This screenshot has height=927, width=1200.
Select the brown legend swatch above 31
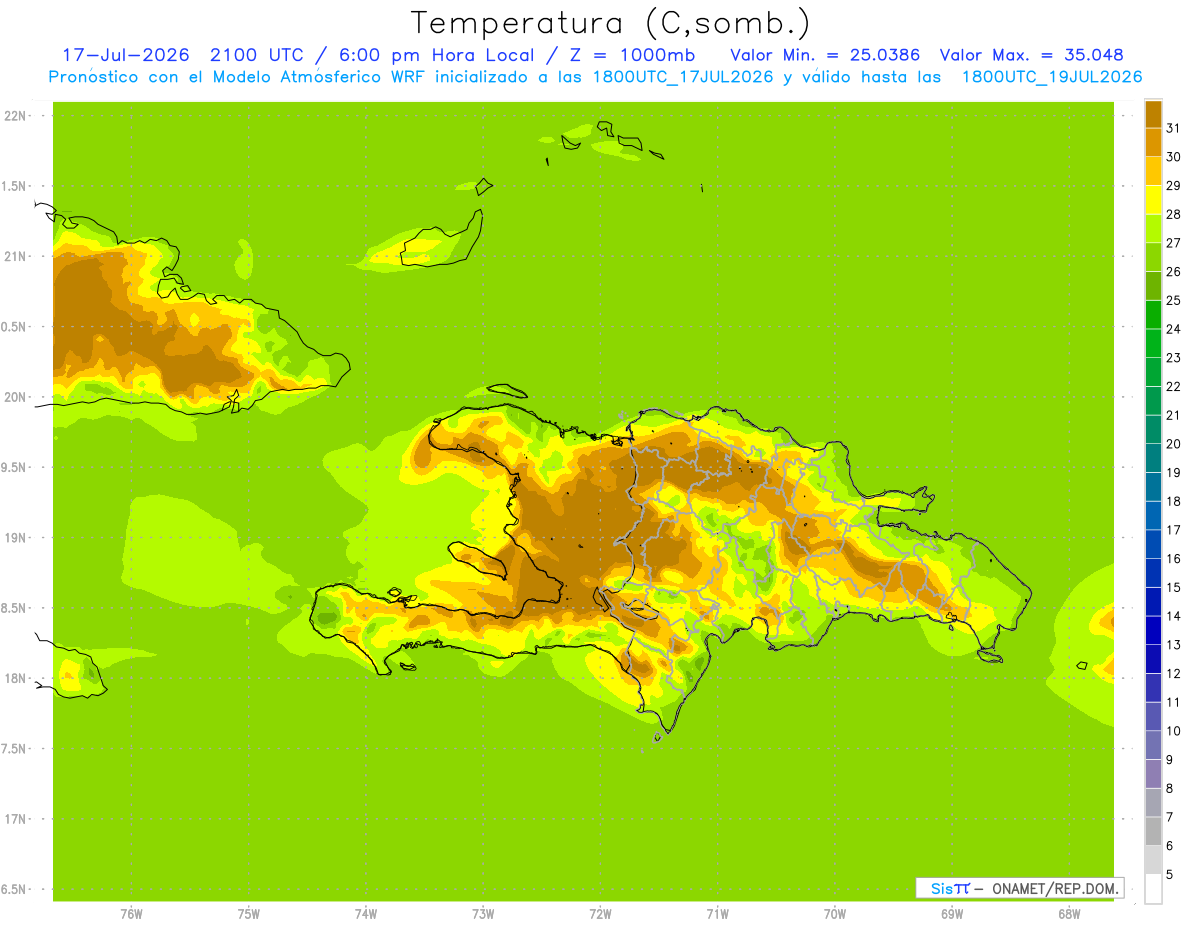coord(1153,114)
